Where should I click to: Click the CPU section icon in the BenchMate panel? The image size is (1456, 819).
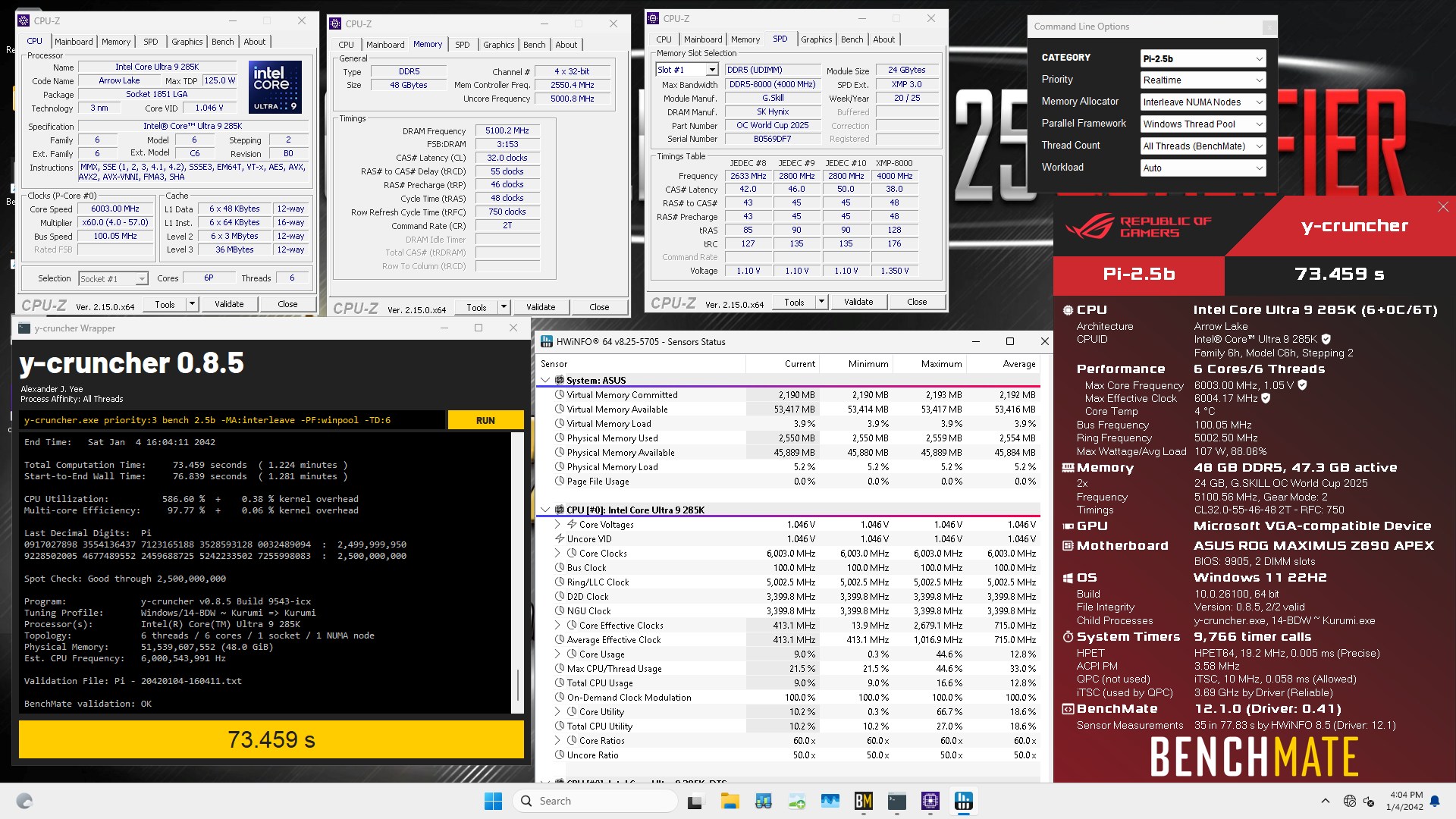pos(1068,309)
